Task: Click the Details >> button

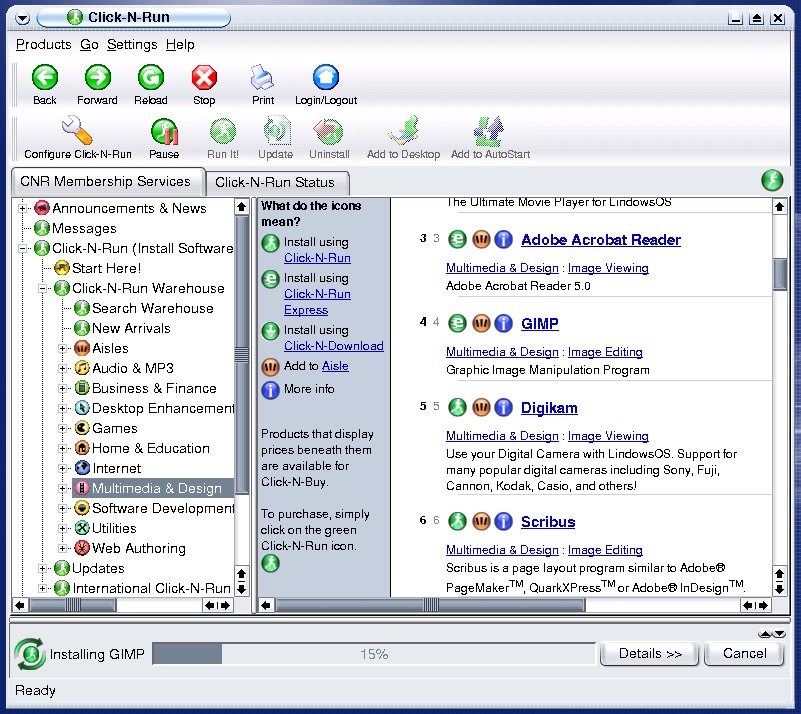Action: pos(649,654)
